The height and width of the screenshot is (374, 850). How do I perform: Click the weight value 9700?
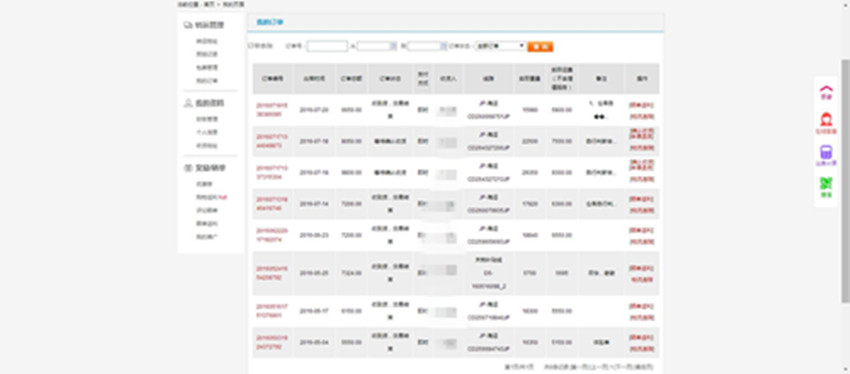tap(529, 273)
